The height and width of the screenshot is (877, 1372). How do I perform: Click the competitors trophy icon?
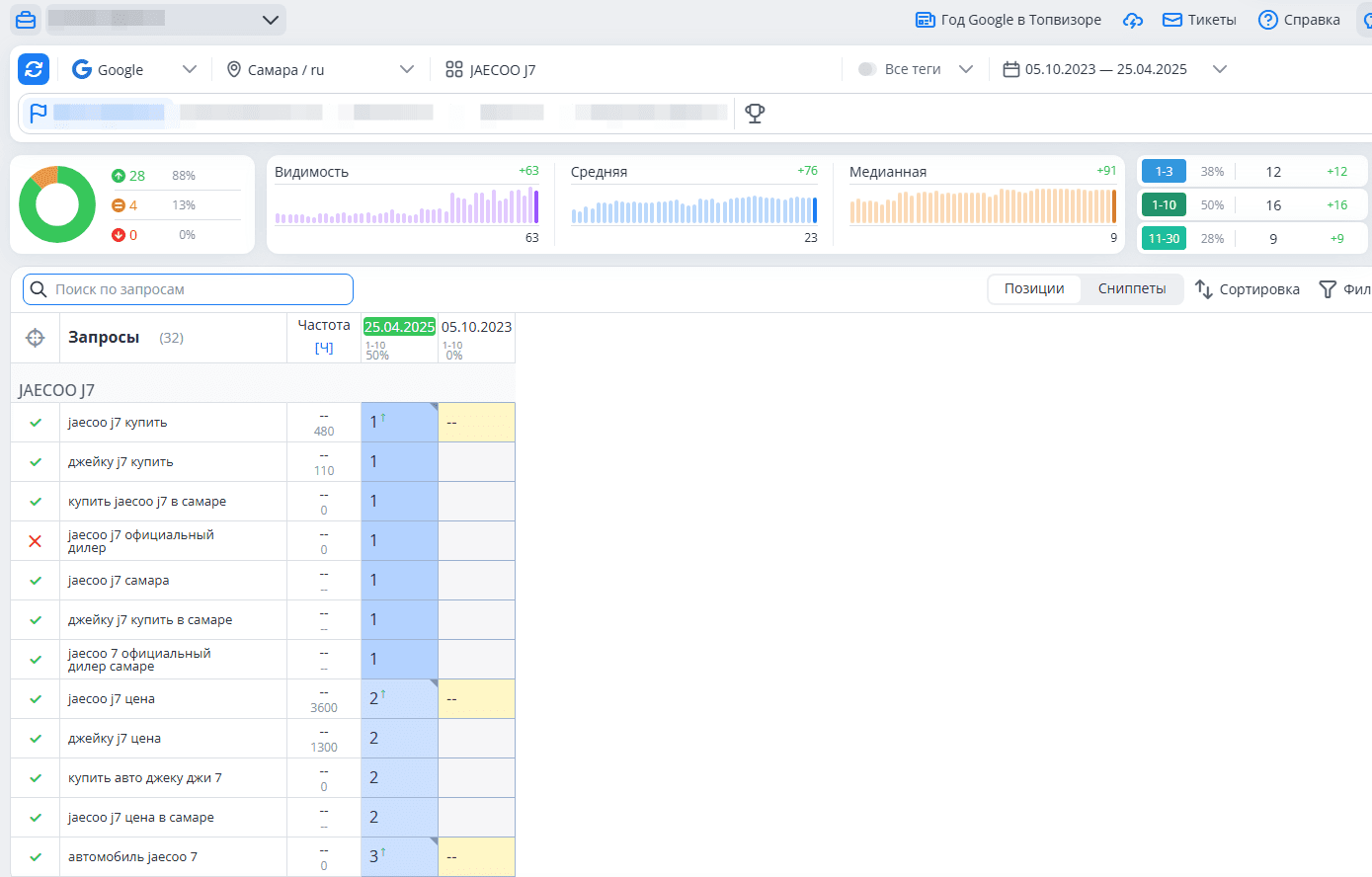756,113
